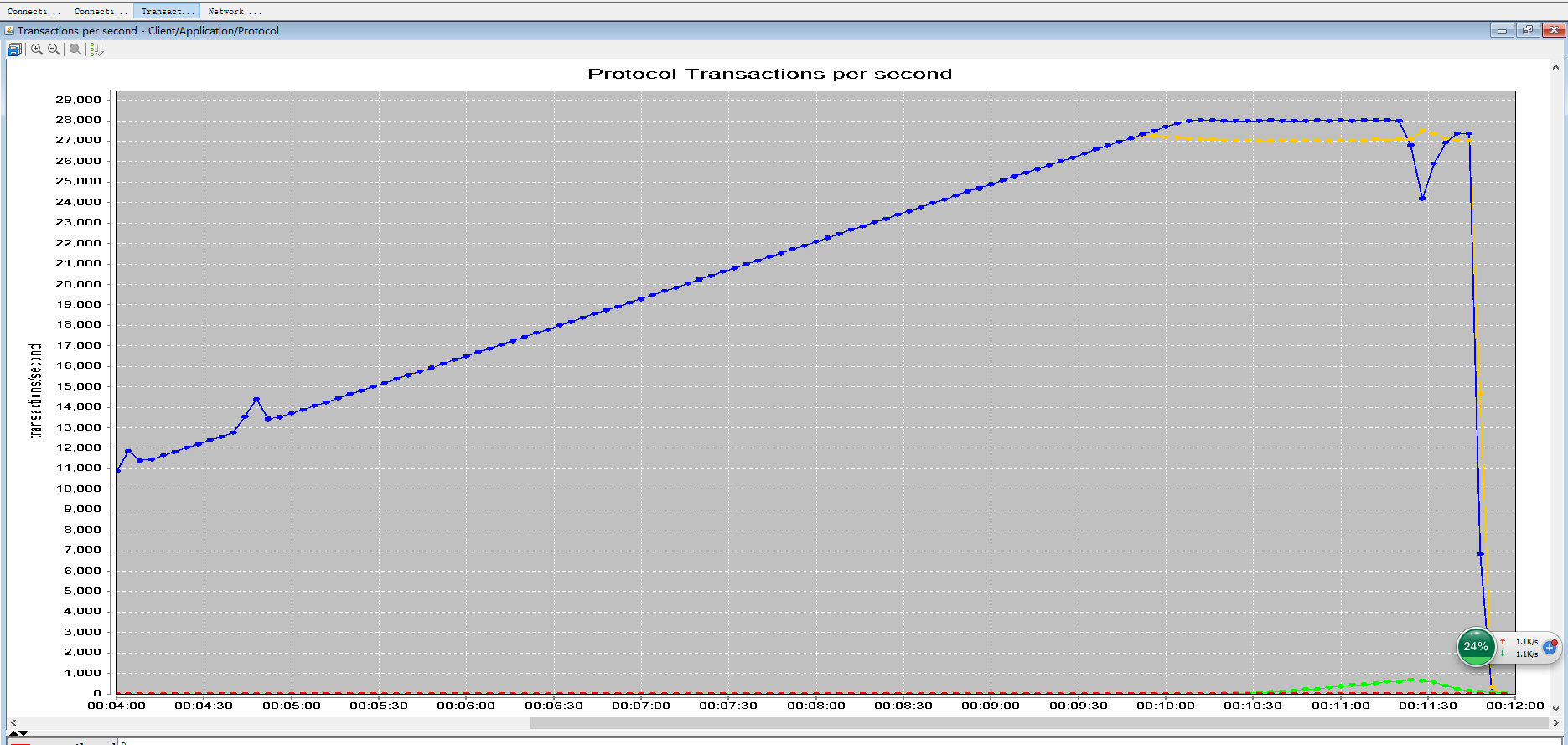Image resolution: width=1568 pixels, height=745 pixels.
Task: Select the Transact... tab
Action: (x=167, y=11)
